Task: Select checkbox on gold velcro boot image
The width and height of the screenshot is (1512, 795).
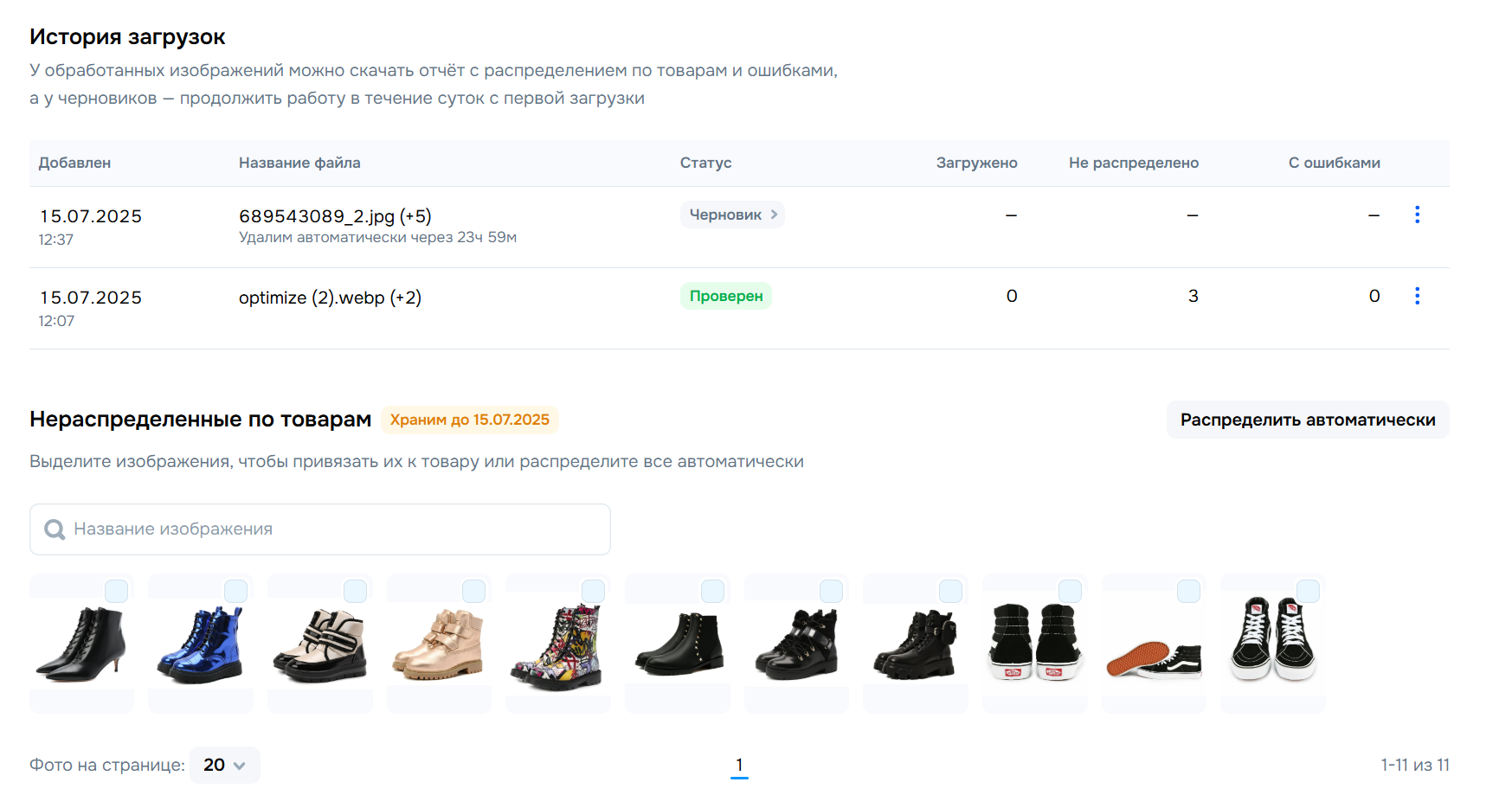Action: (473, 591)
